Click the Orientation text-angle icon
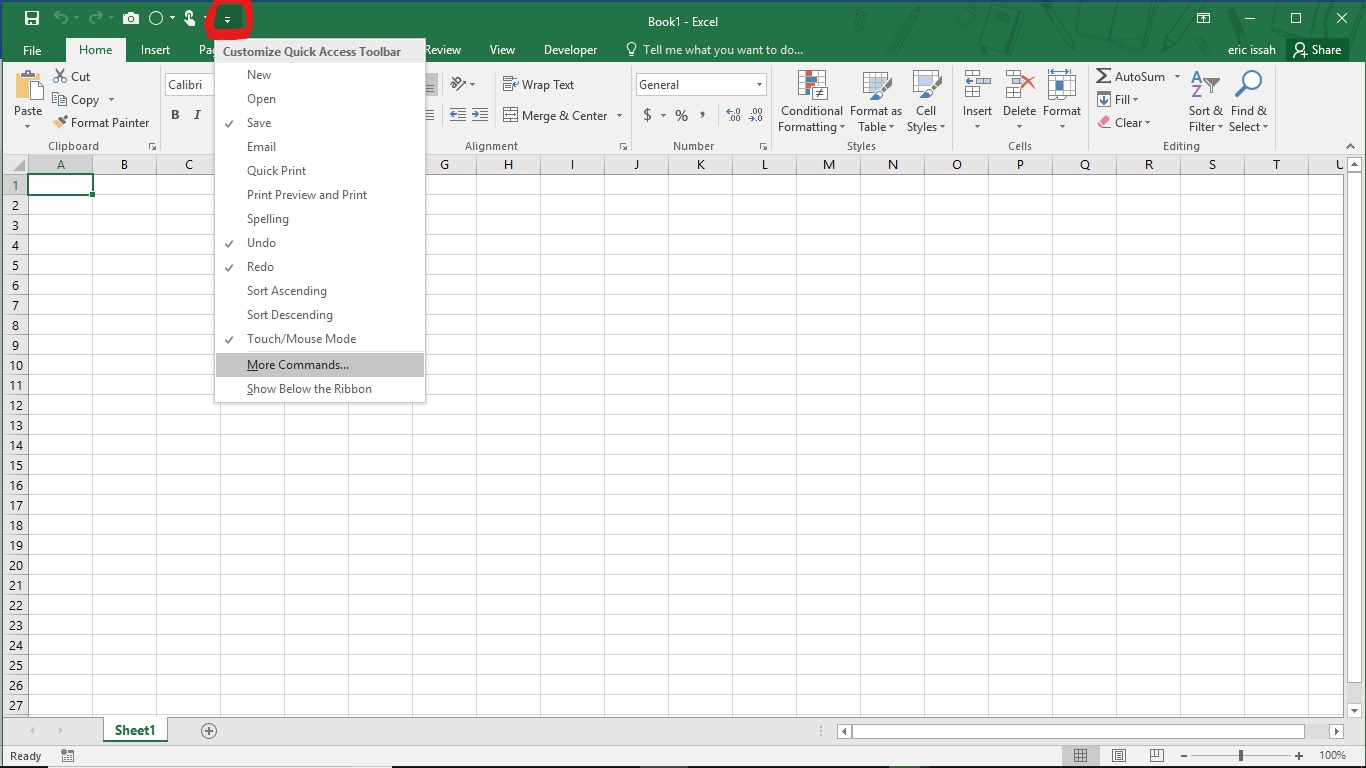The width and height of the screenshot is (1366, 768). coord(459,84)
